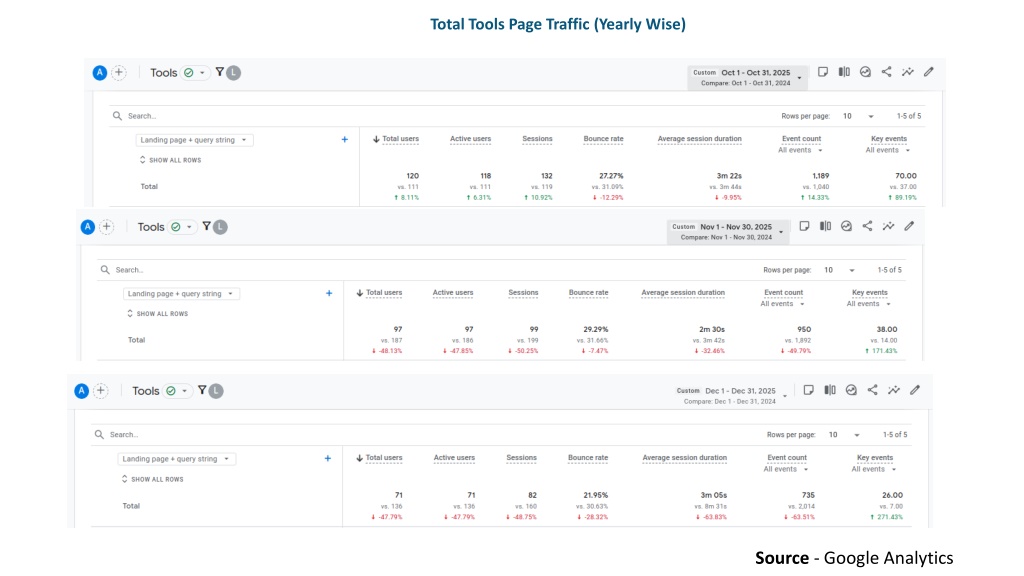
Task: Click the 70.00 key events total value
Action: pos(906,176)
